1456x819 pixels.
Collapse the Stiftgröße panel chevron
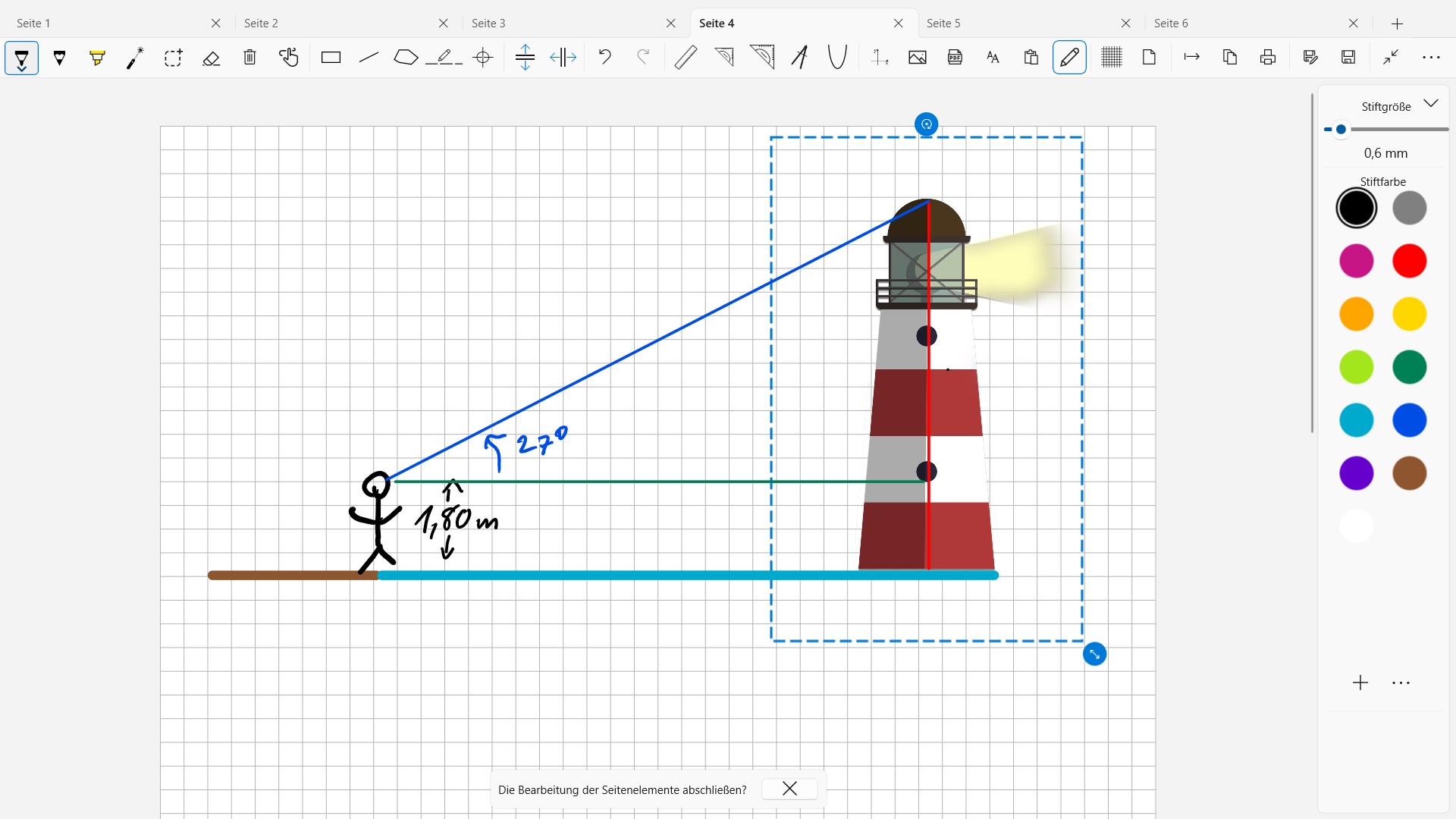click(x=1431, y=104)
